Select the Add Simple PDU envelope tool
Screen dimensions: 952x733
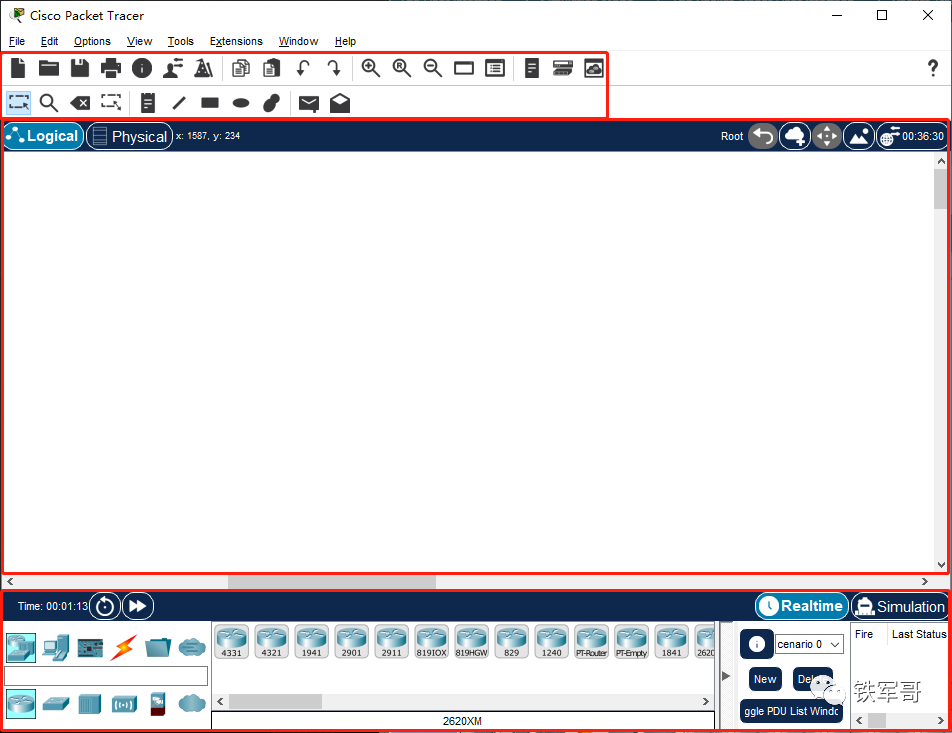tap(308, 103)
